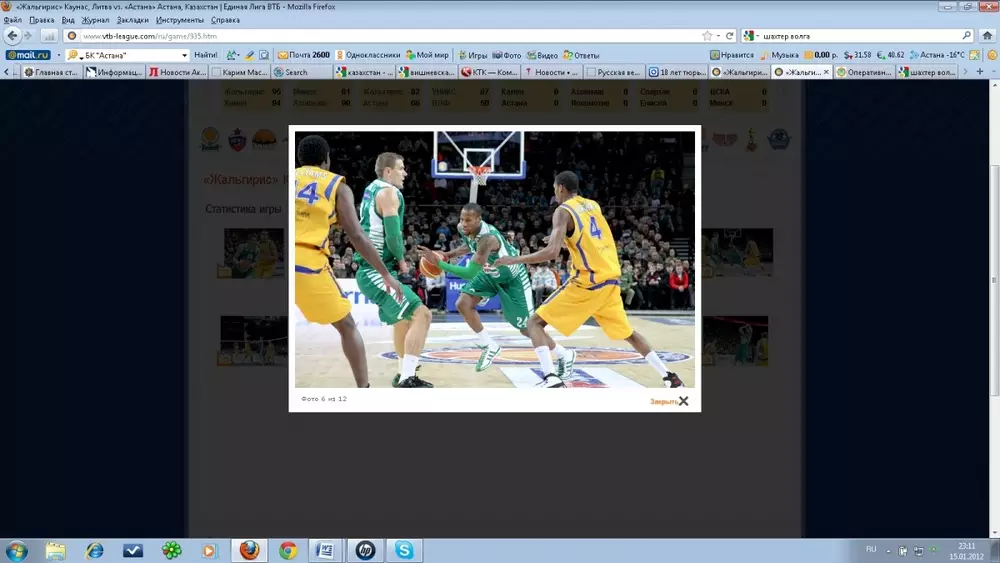The height and width of the screenshot is (563, 1000).
Task: Open the Инструменты menu
Action: tap(180, 20)
